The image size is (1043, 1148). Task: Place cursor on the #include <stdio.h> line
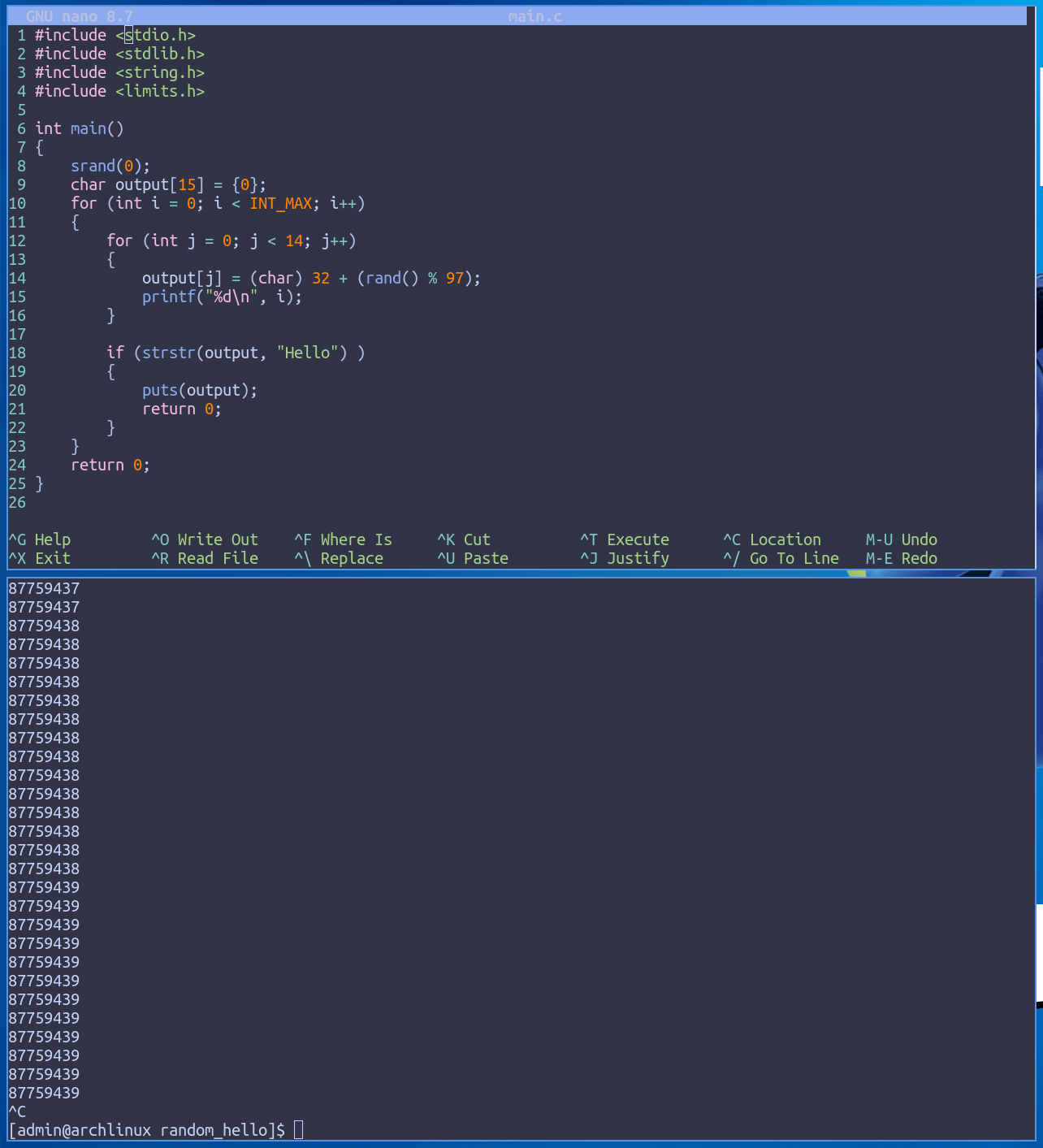pos(115,35)
